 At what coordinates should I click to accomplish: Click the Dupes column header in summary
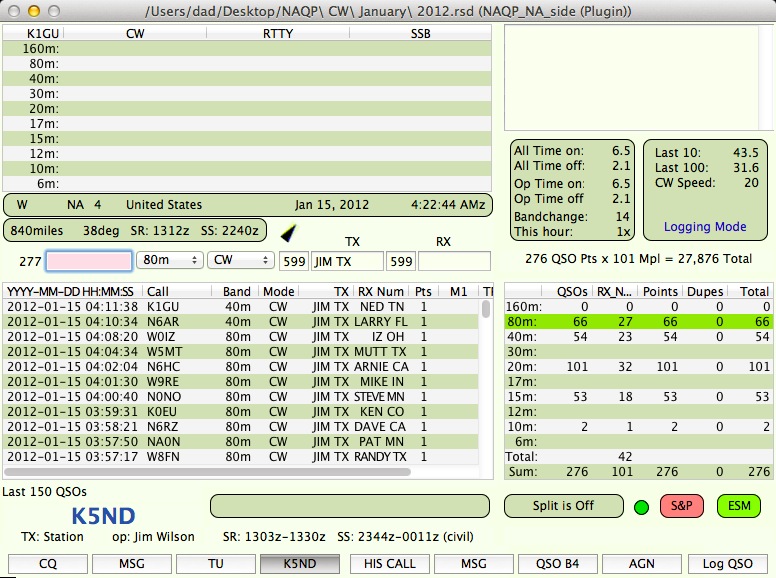click(x=705, y=291)
